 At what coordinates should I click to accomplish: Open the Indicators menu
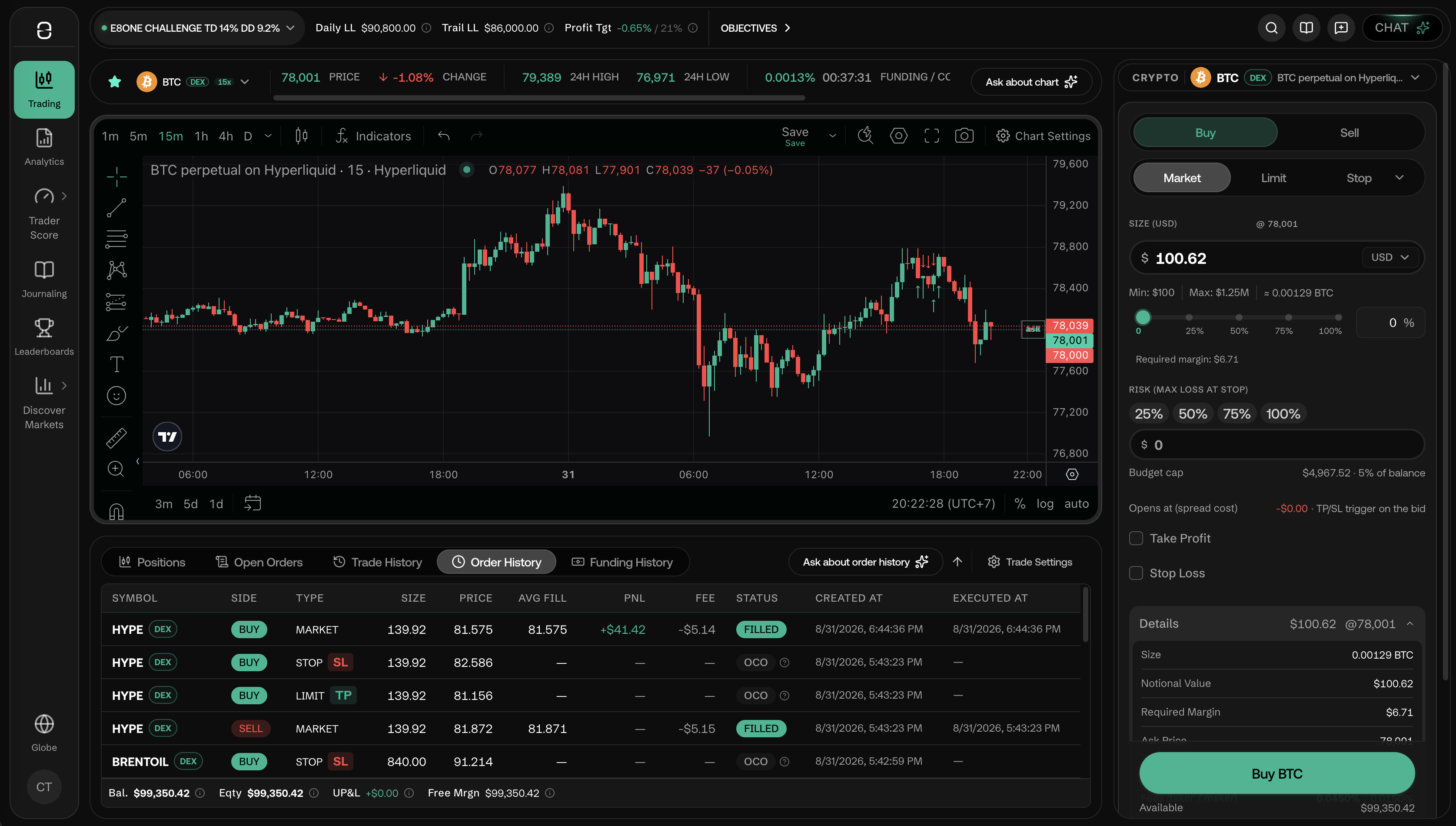(x=373, y=136)
